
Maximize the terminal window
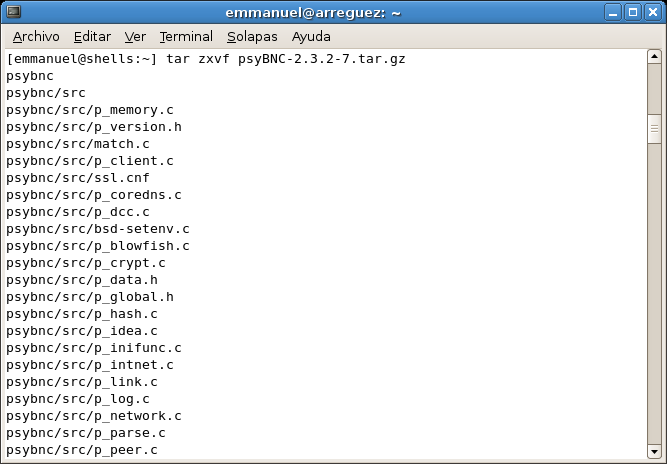coord(633,12)
